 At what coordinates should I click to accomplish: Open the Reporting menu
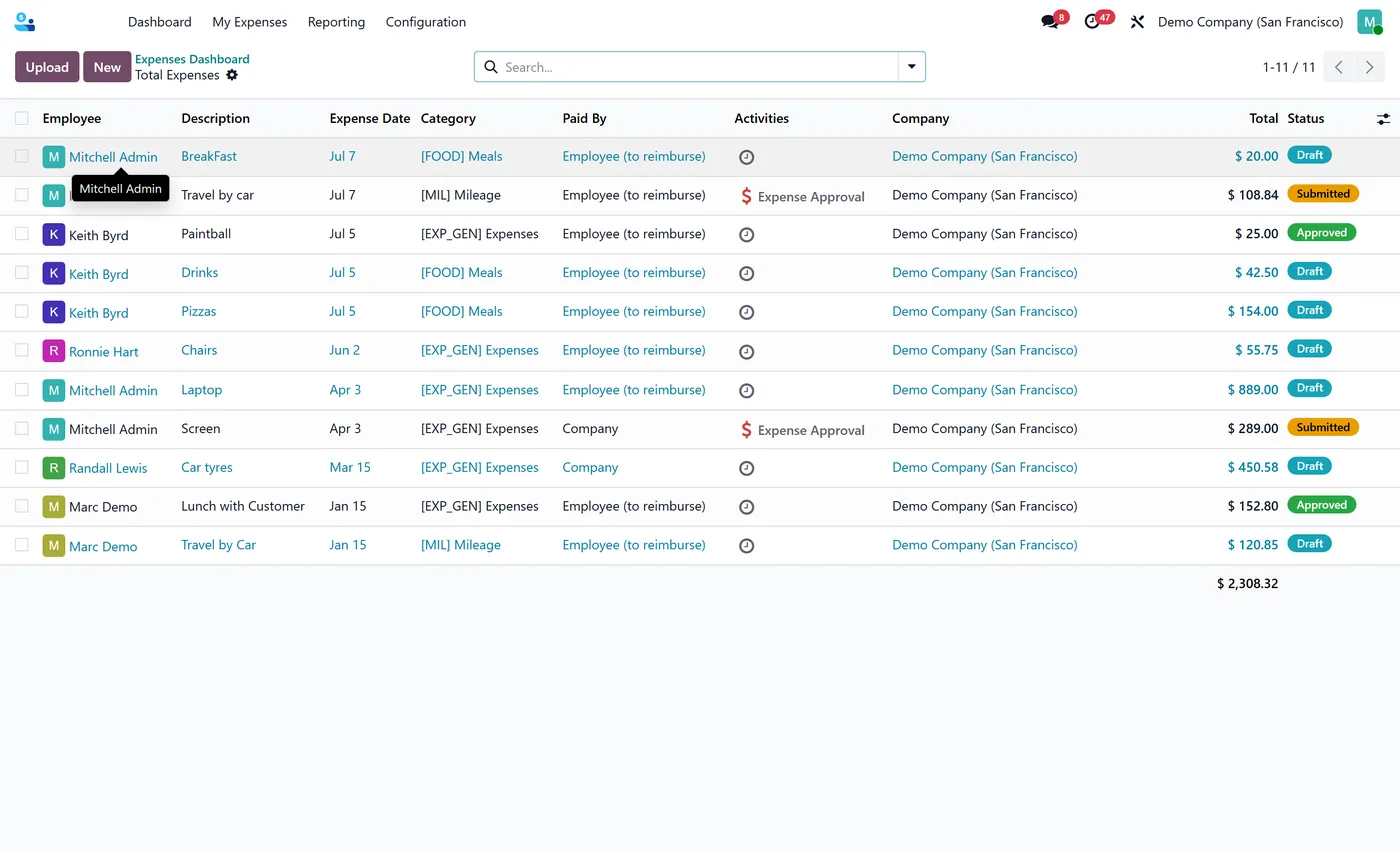(x=336, y=22)
